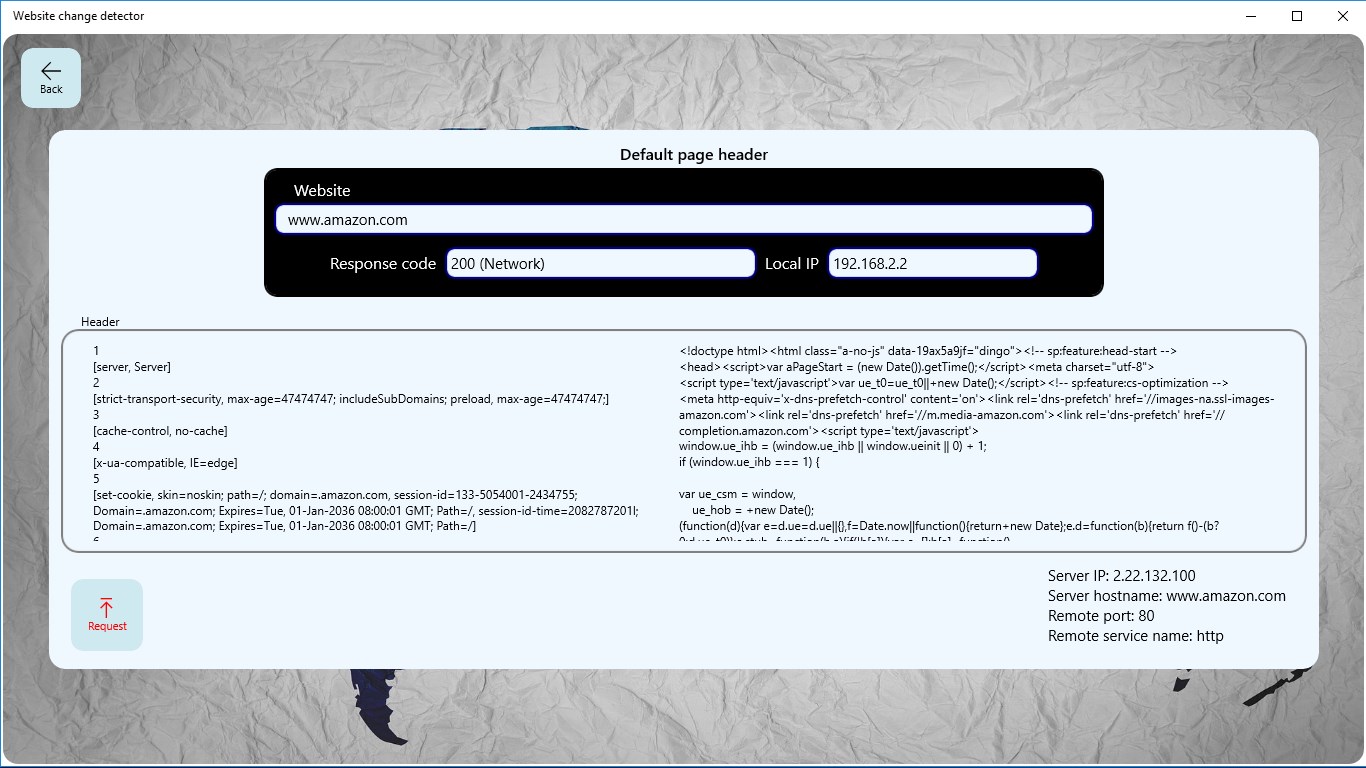Click the 'var ue_t0=ue_t0' script line
The image size is (1366, 768).
pyautogui.click(x=954, y=383)
